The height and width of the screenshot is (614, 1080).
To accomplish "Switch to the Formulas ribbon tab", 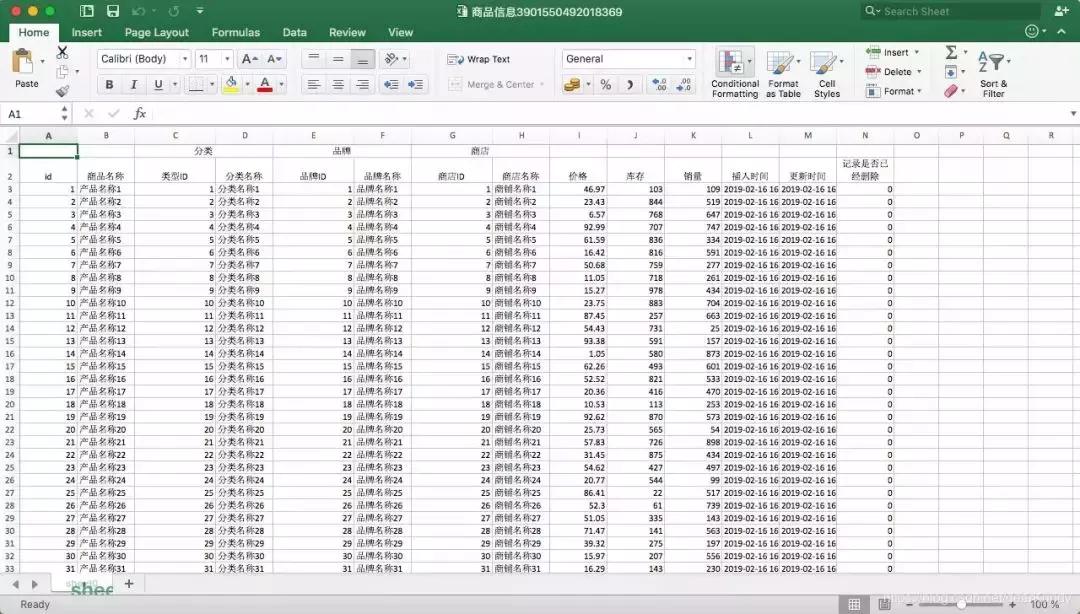I will (x=235, y=32).
